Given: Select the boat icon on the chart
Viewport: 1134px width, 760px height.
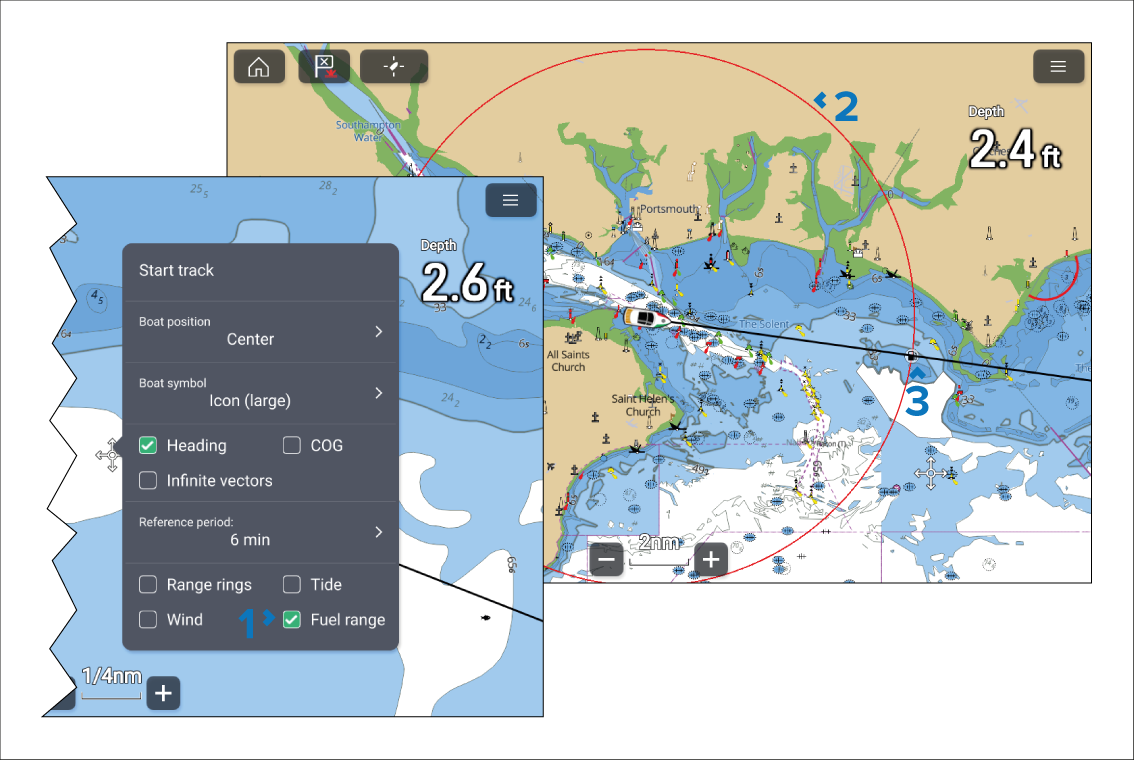Looking at the screenshot, I should point(647,317).
